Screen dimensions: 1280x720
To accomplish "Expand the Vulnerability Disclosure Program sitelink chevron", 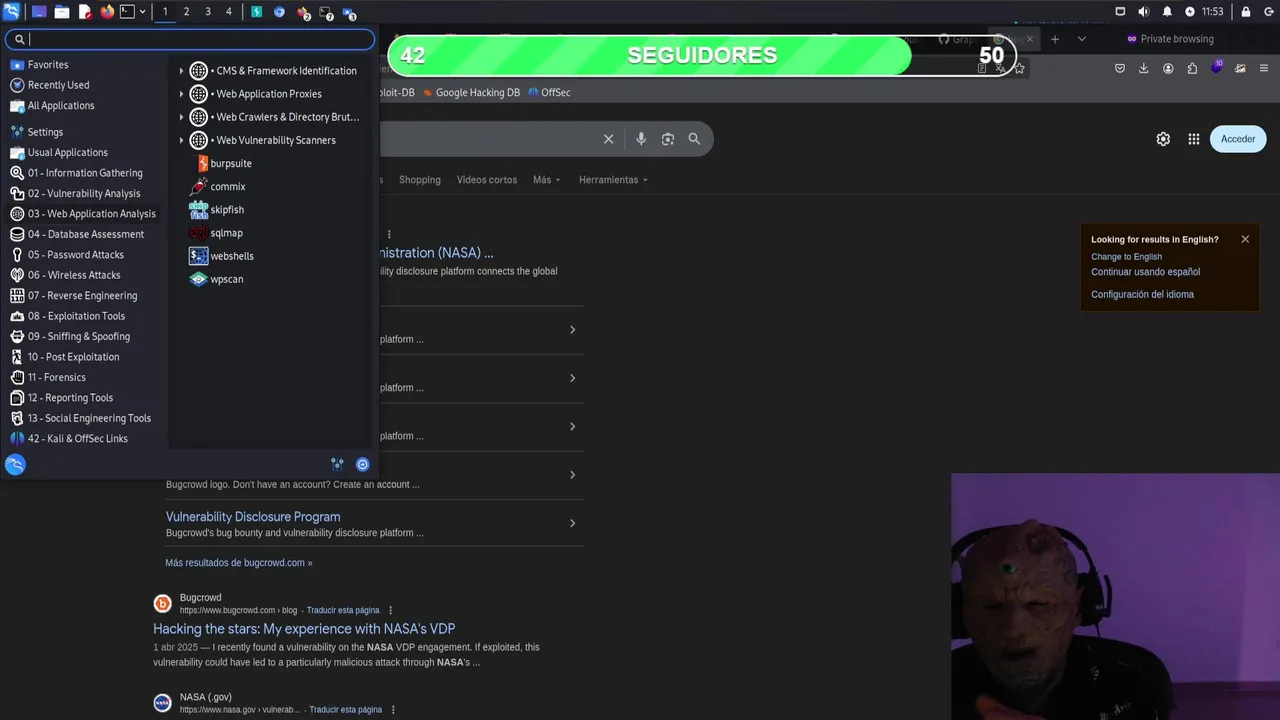I will coord(572,523).
